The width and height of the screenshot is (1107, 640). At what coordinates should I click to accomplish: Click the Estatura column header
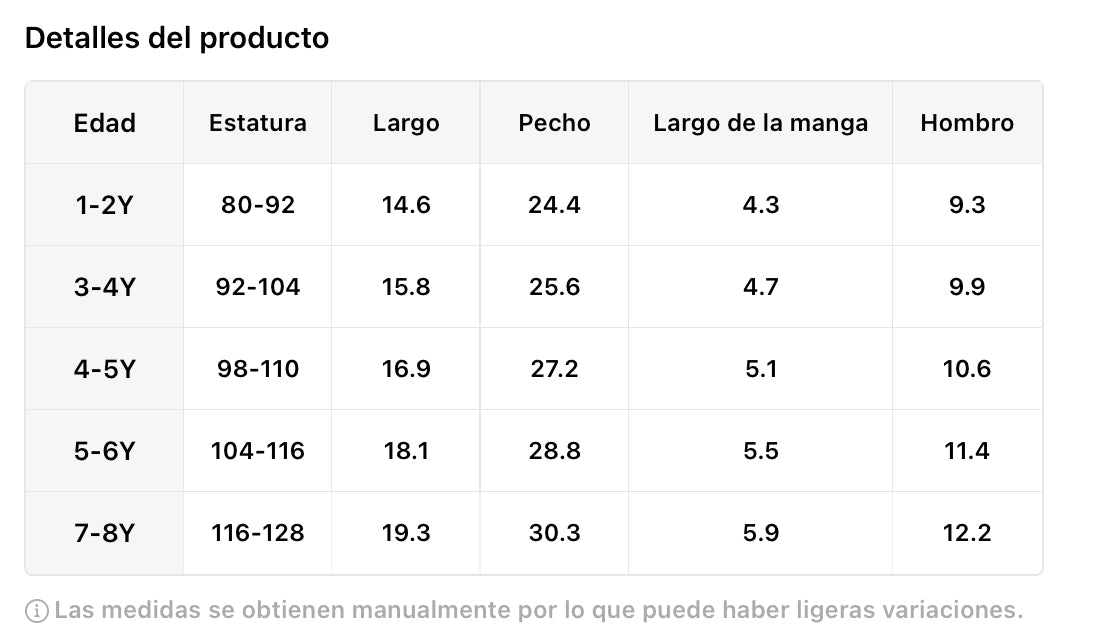coord(257,123)
